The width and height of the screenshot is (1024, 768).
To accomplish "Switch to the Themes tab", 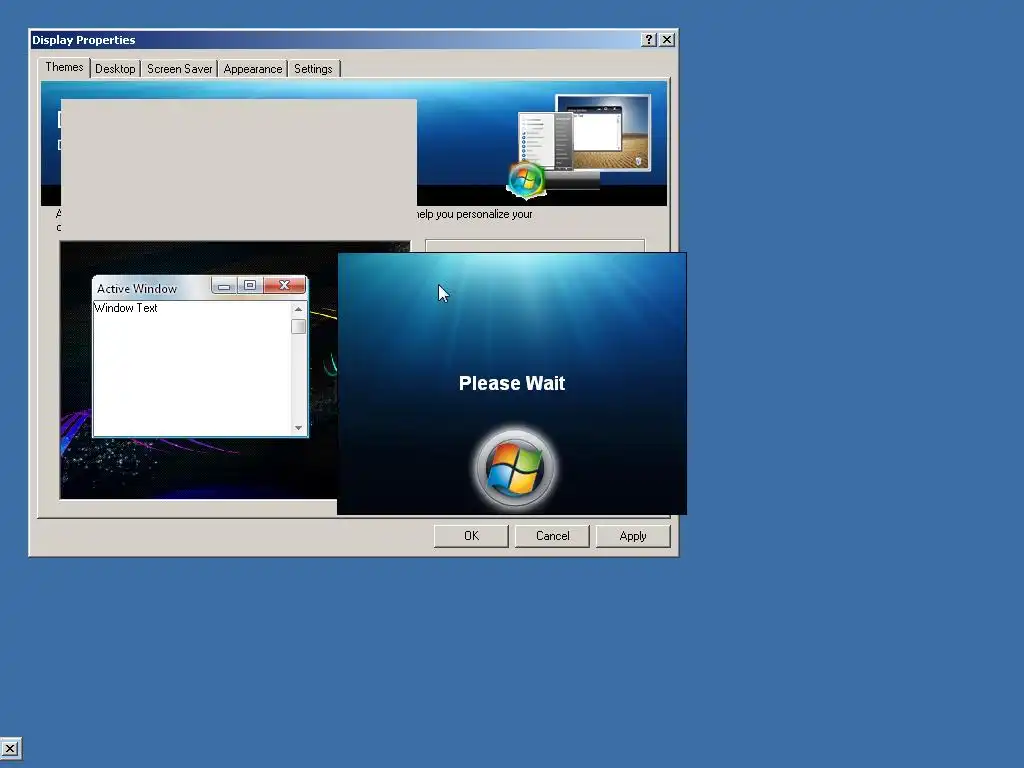I will click(x=64, y=67).
